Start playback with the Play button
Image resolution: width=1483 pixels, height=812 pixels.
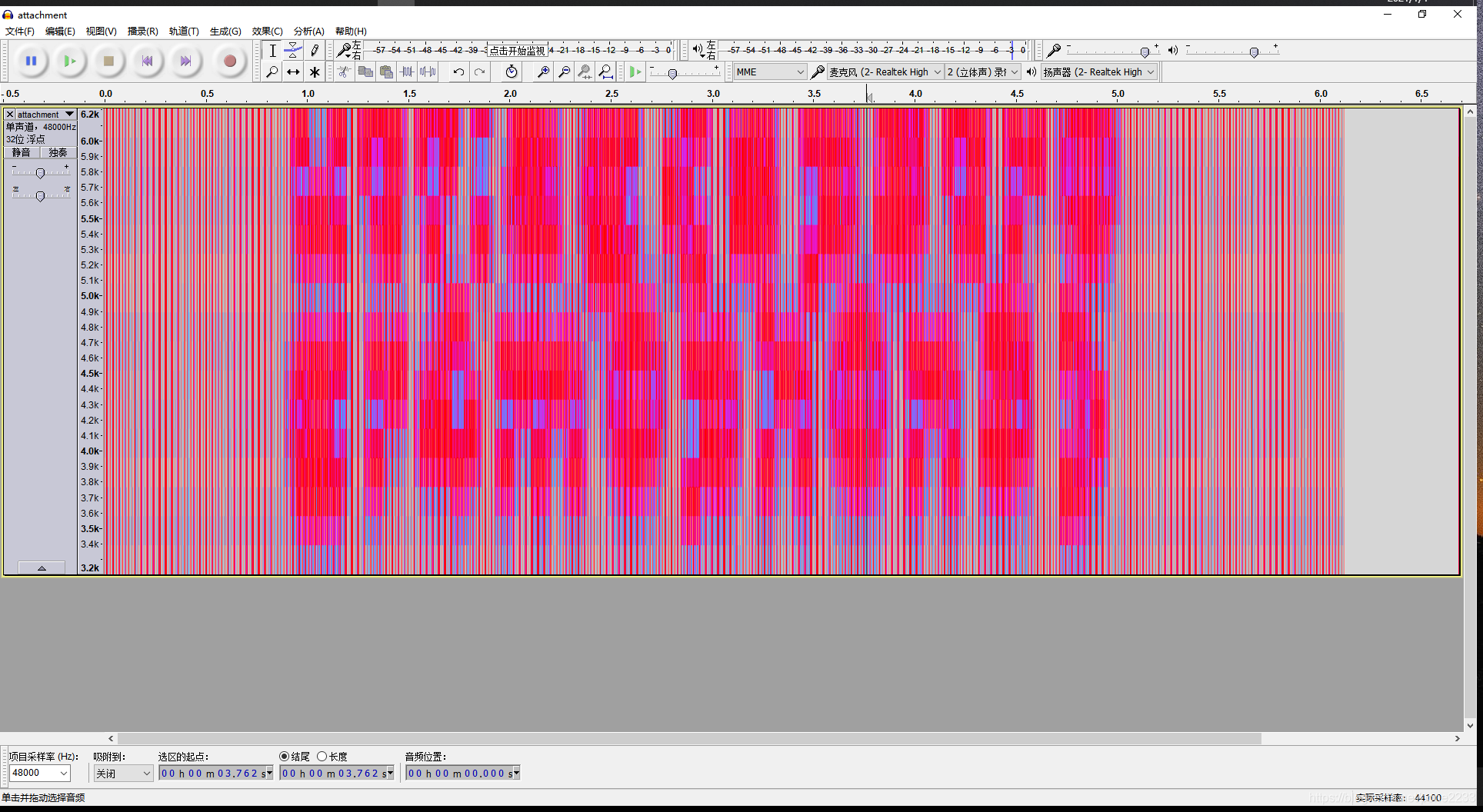[70, 61]
